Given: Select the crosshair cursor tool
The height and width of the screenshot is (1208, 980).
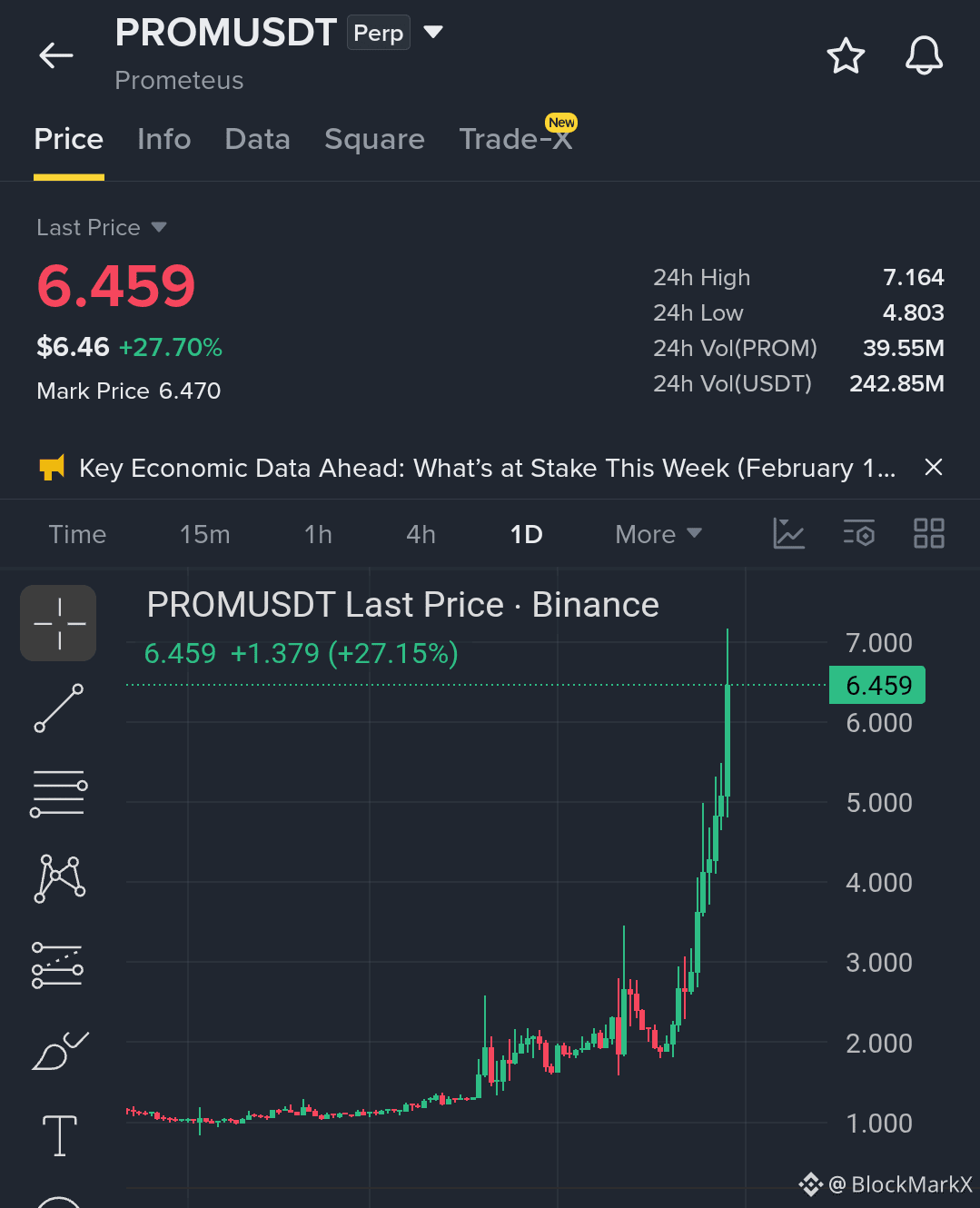Looking at the screenshot, I should click(x=58, y=623).
